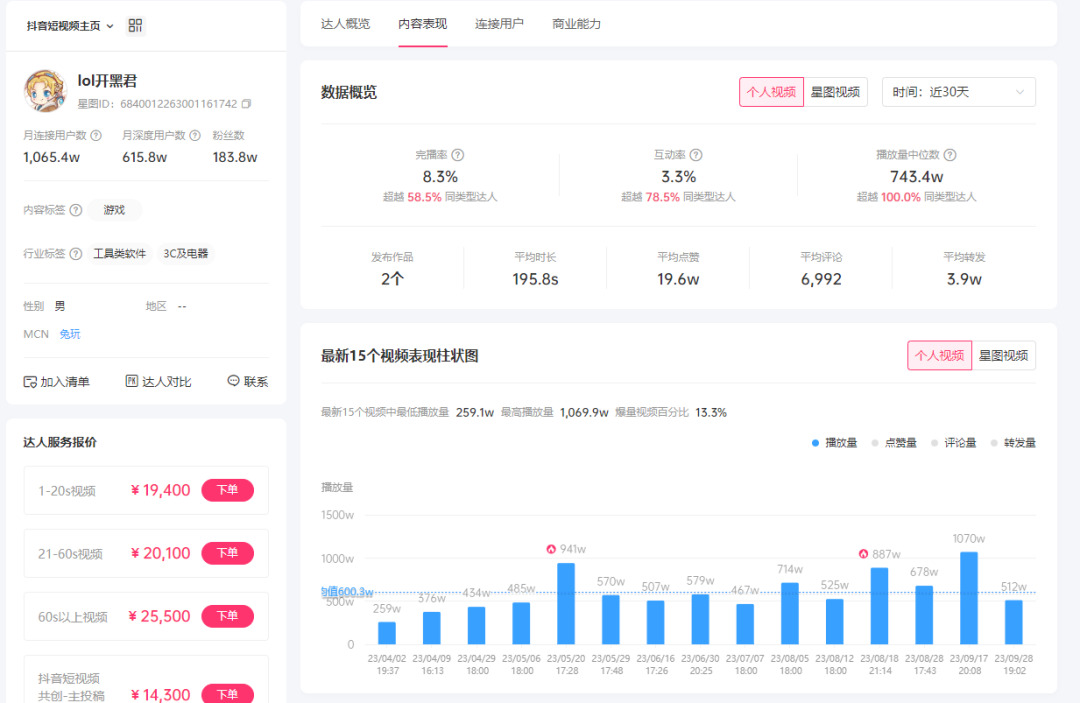Click 下单 for 1-20s视频 price

pyautogui.click(x=227, y=490)
